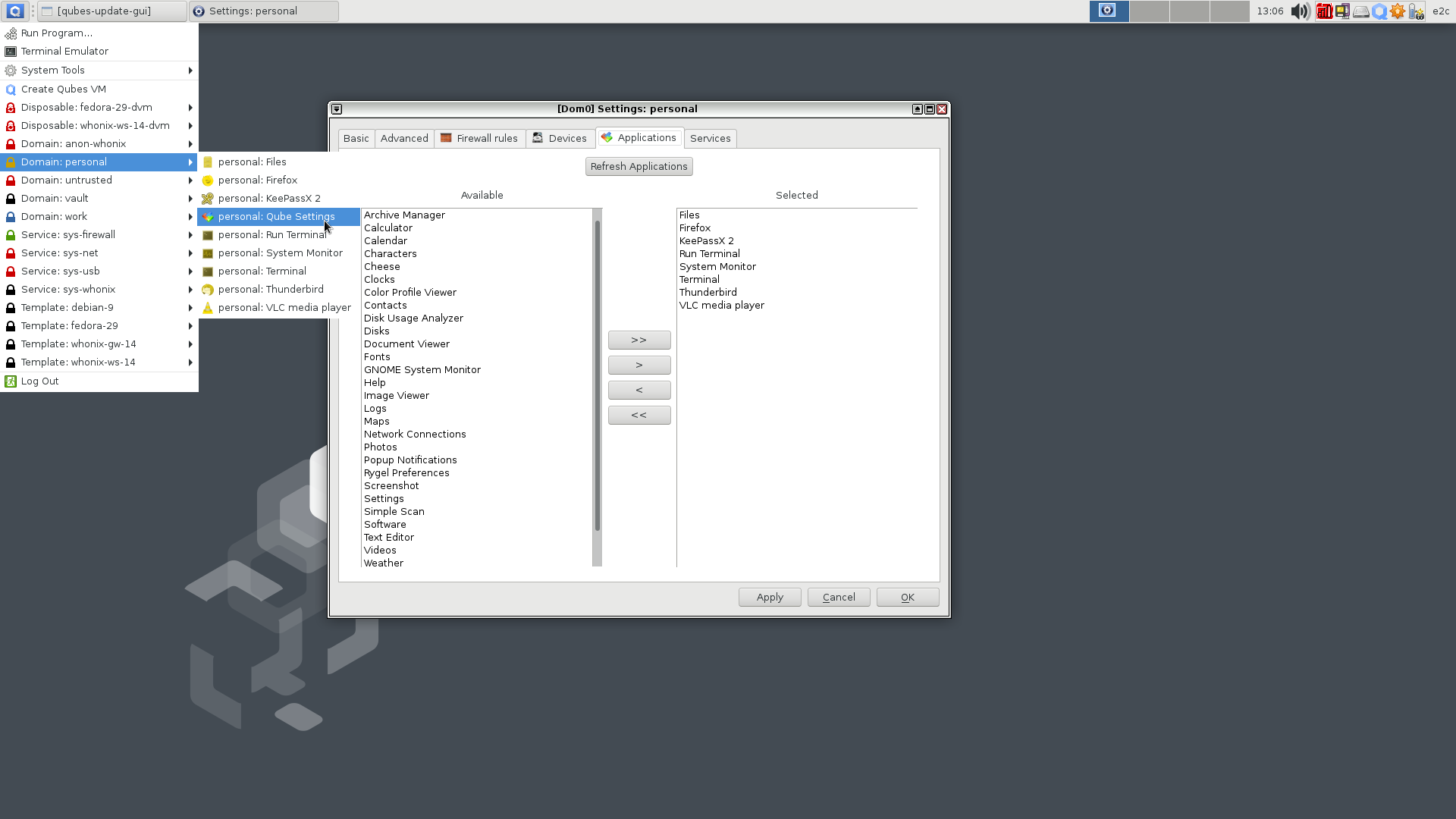Open the blue Qubes domains tray icon

(x=1379, y=11)
